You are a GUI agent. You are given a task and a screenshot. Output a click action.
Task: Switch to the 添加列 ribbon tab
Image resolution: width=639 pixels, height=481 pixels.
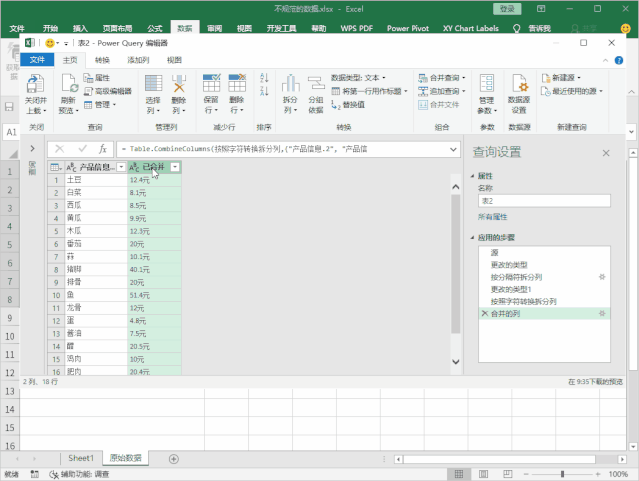click(137, 60)
